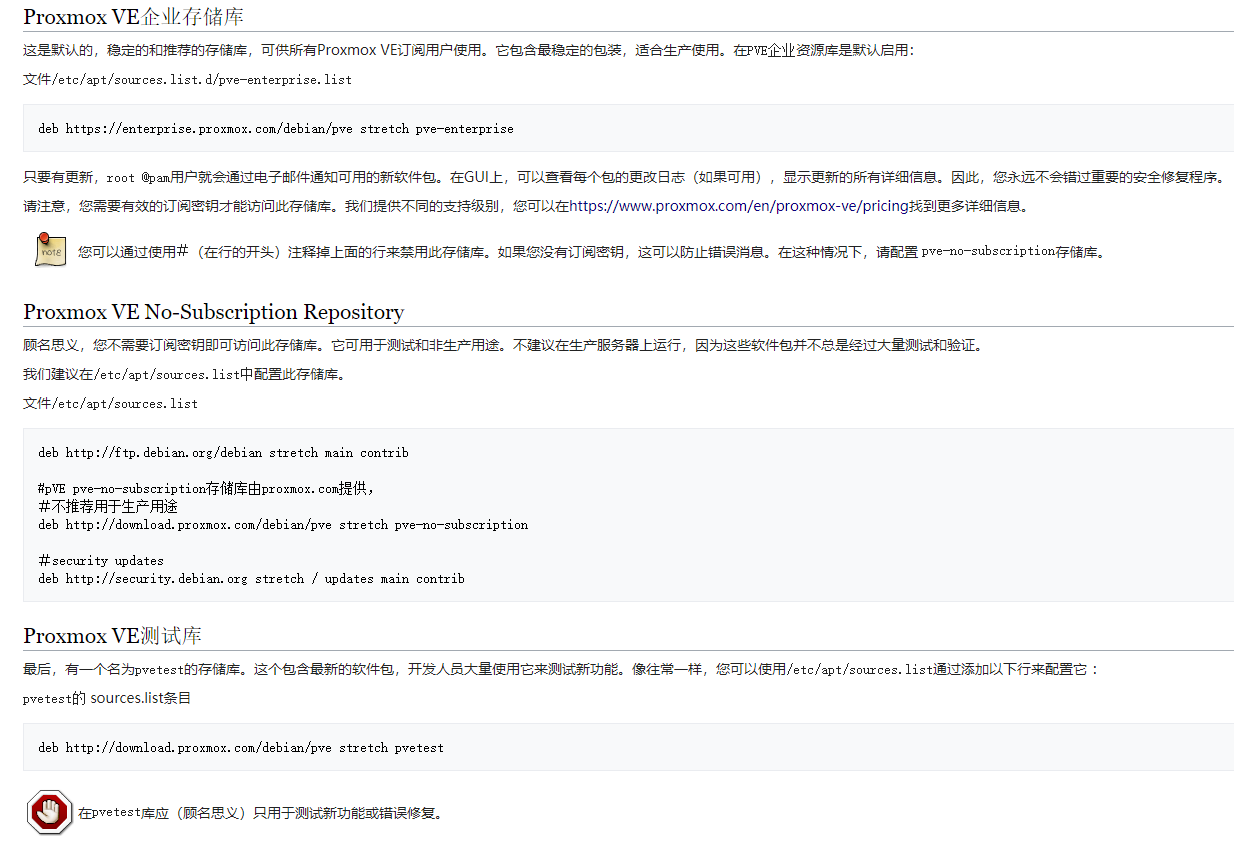Click the 文件/etc/apt/sources.list.d/pve-enterprise.list line

tap(187, 79)
